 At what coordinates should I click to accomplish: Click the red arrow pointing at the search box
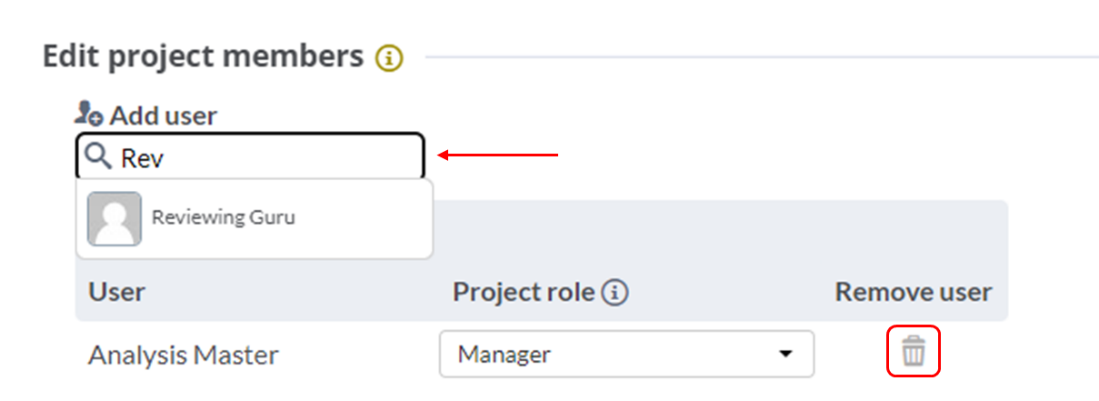pos(498,156)
